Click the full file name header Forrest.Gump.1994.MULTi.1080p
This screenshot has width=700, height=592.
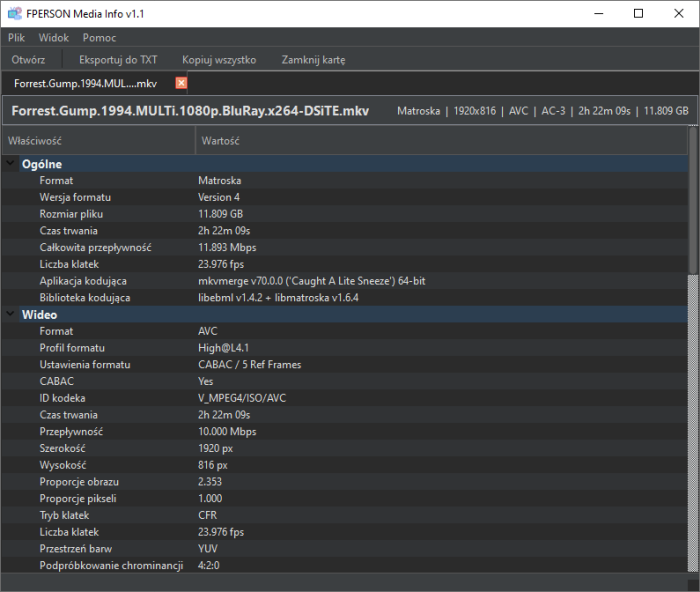pos(190,111)
